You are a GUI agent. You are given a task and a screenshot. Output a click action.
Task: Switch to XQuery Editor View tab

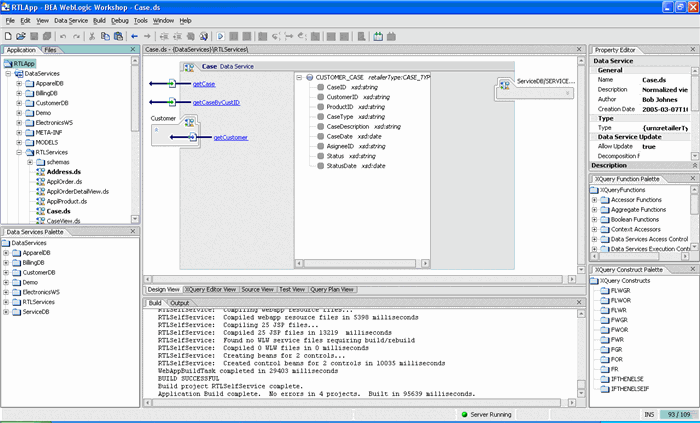pyautogui.click(x=210, y=290)
